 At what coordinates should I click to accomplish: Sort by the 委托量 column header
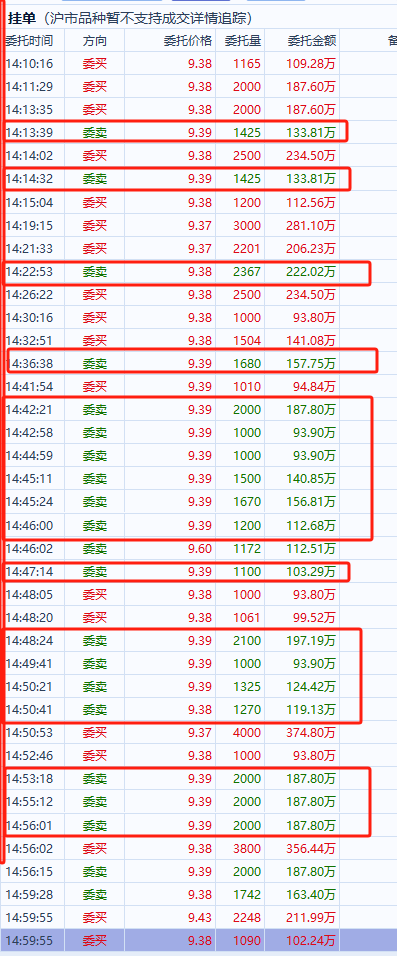243,41
